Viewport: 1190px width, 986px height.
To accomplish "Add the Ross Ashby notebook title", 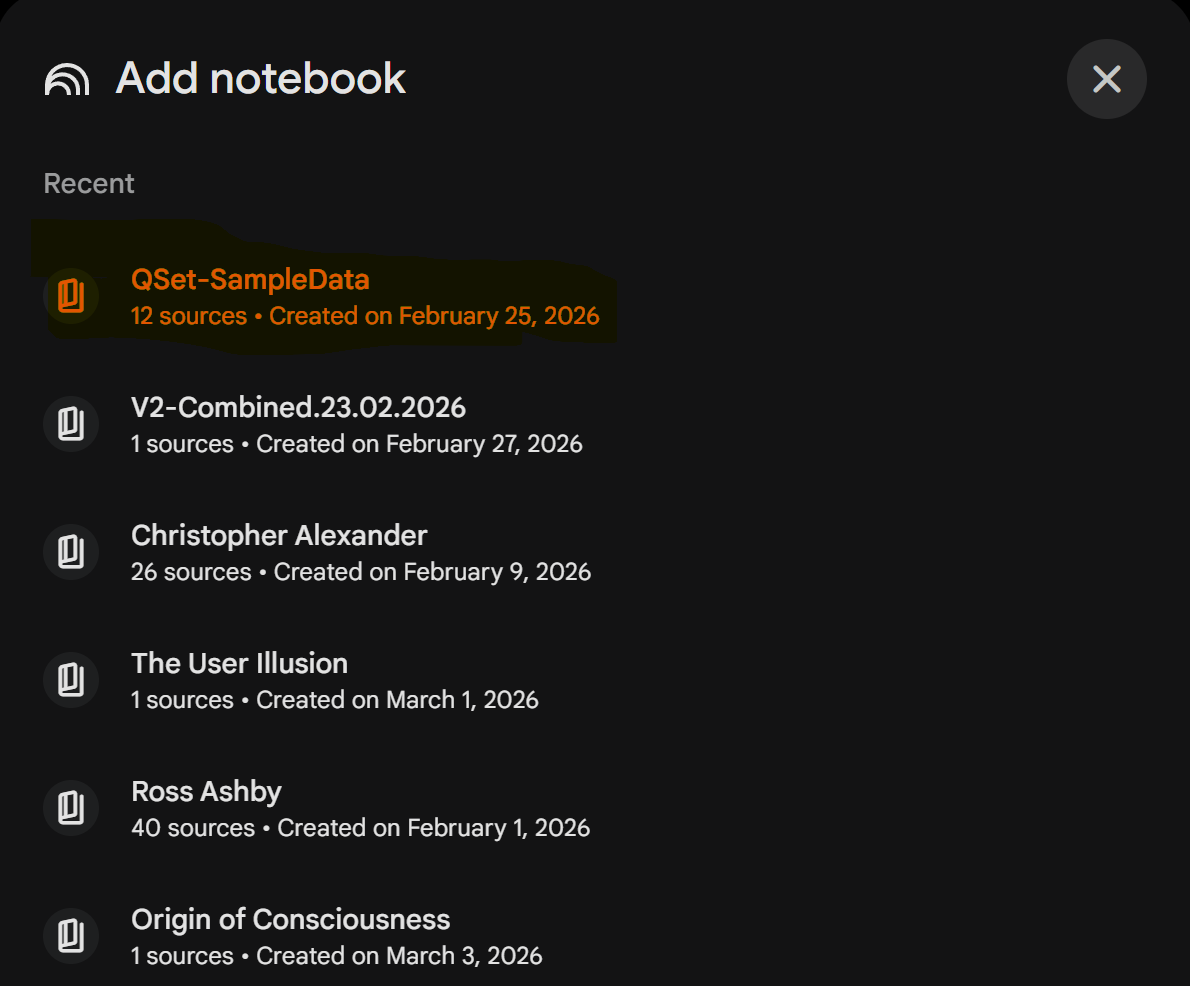I will 206,791.
